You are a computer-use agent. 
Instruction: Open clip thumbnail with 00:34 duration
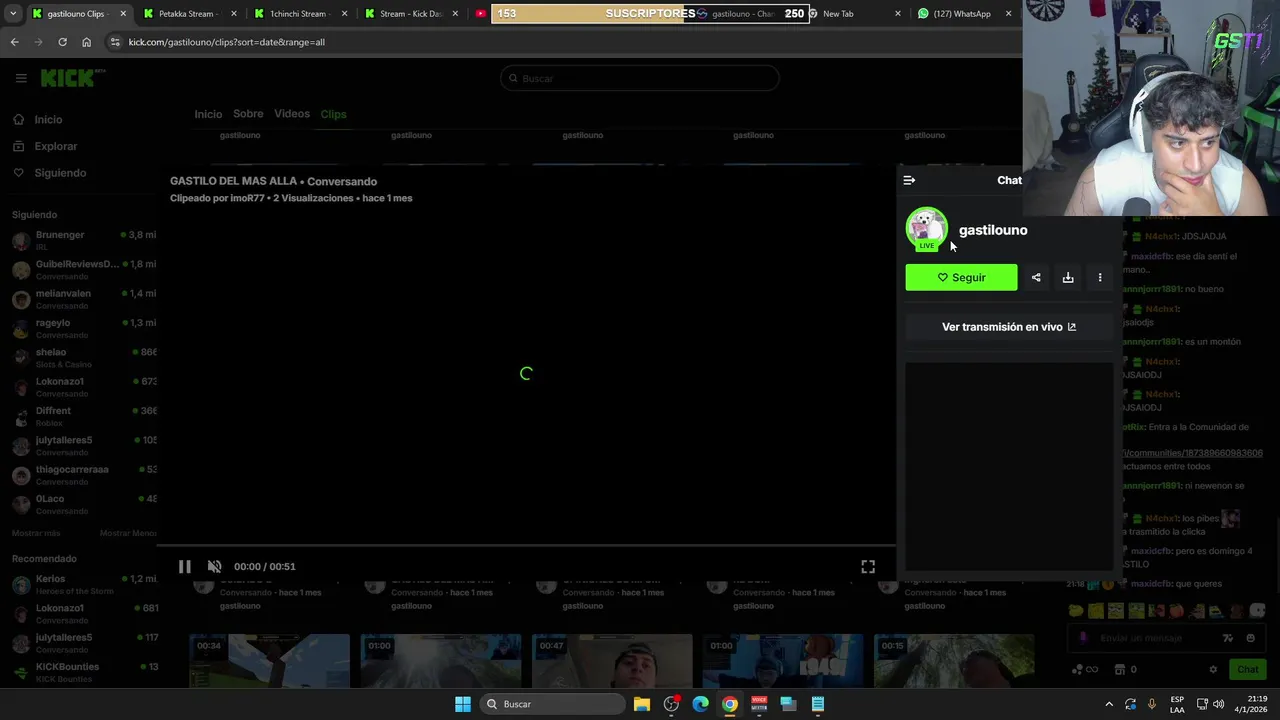(x=270, y=661)
